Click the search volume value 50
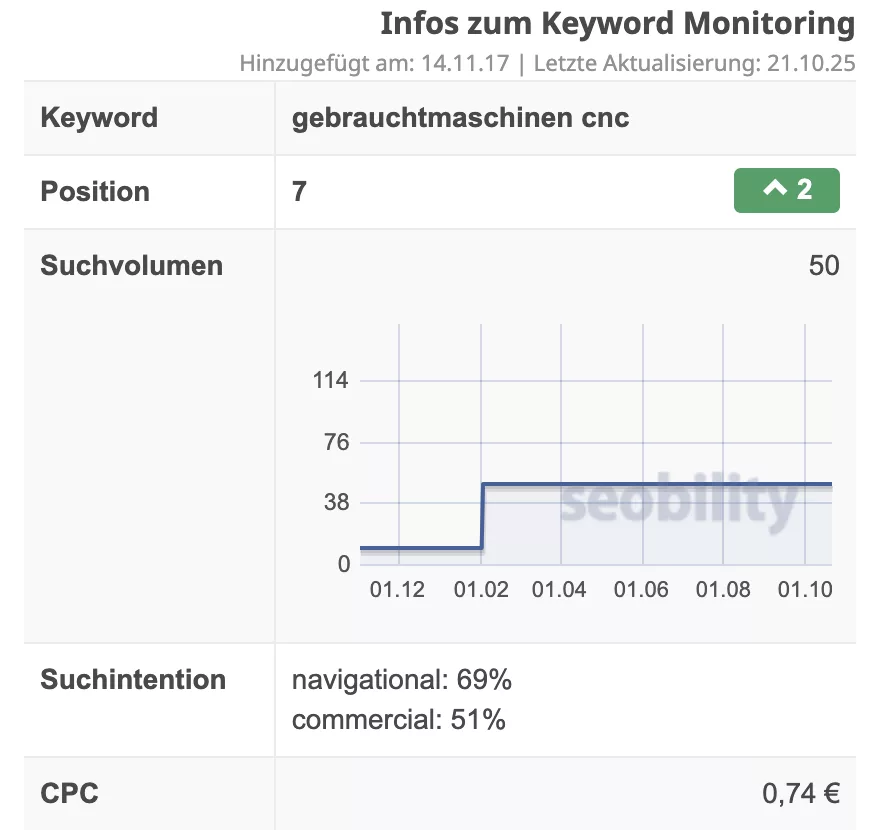 824,266
